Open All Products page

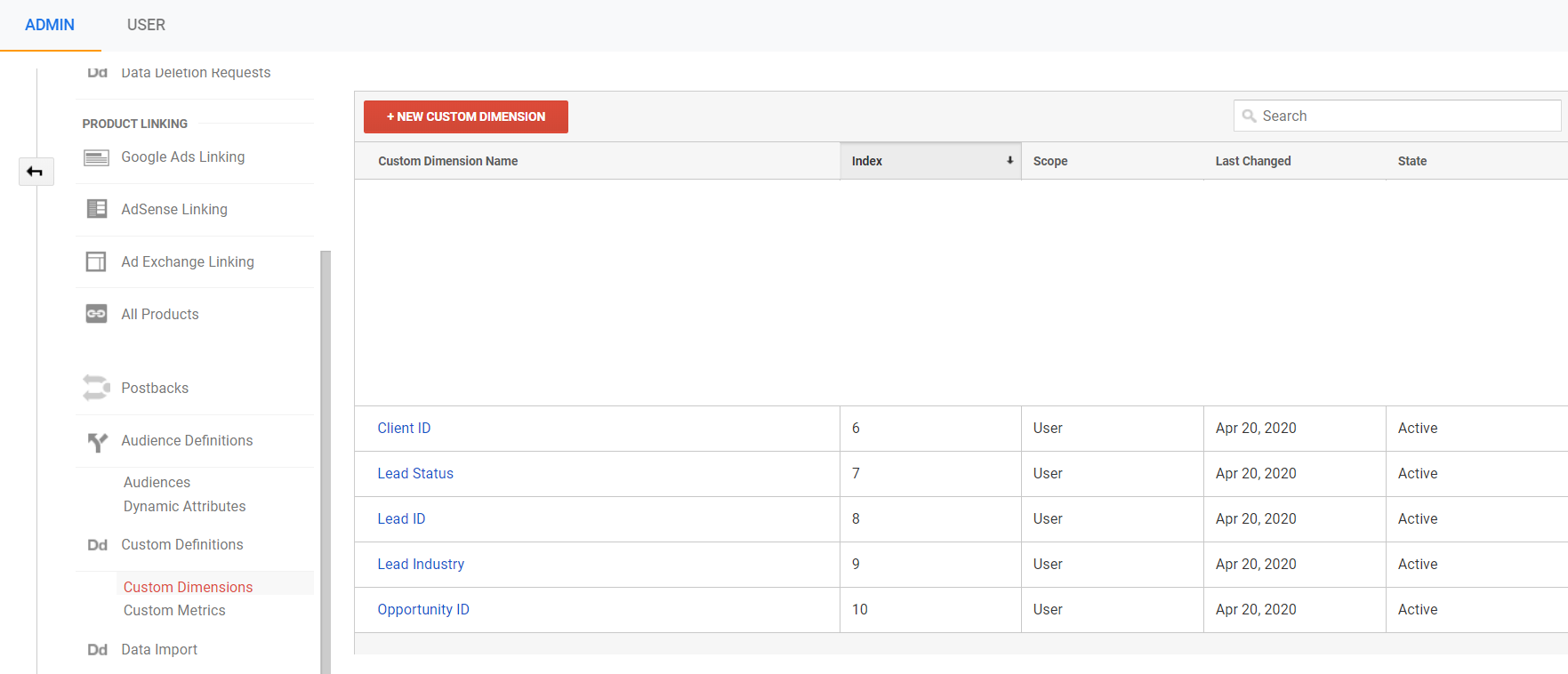pyautogui.click(x=160, y=315)
